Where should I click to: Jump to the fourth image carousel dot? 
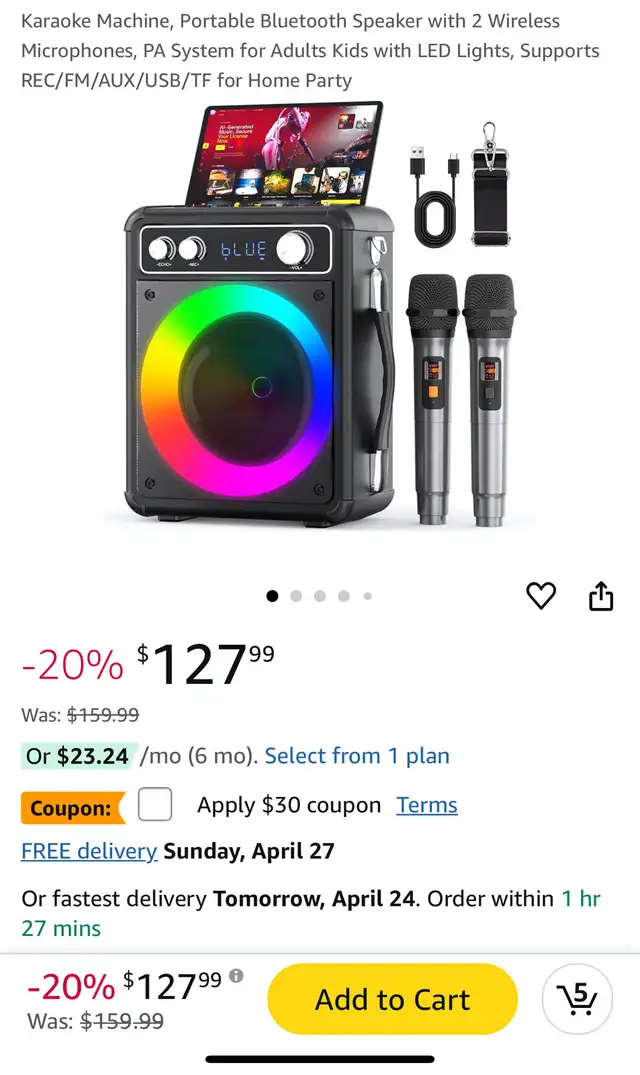coord(344,596)
